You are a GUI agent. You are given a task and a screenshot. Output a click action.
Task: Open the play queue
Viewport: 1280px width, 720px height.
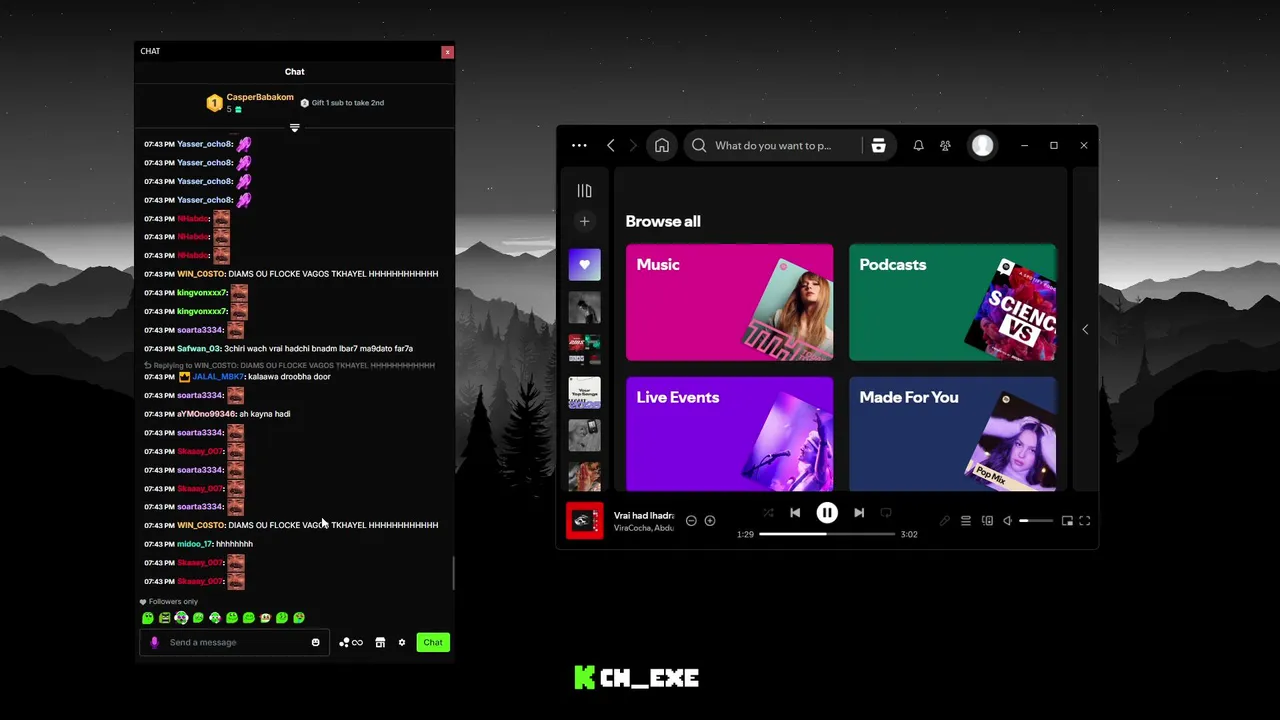point(966,521)
